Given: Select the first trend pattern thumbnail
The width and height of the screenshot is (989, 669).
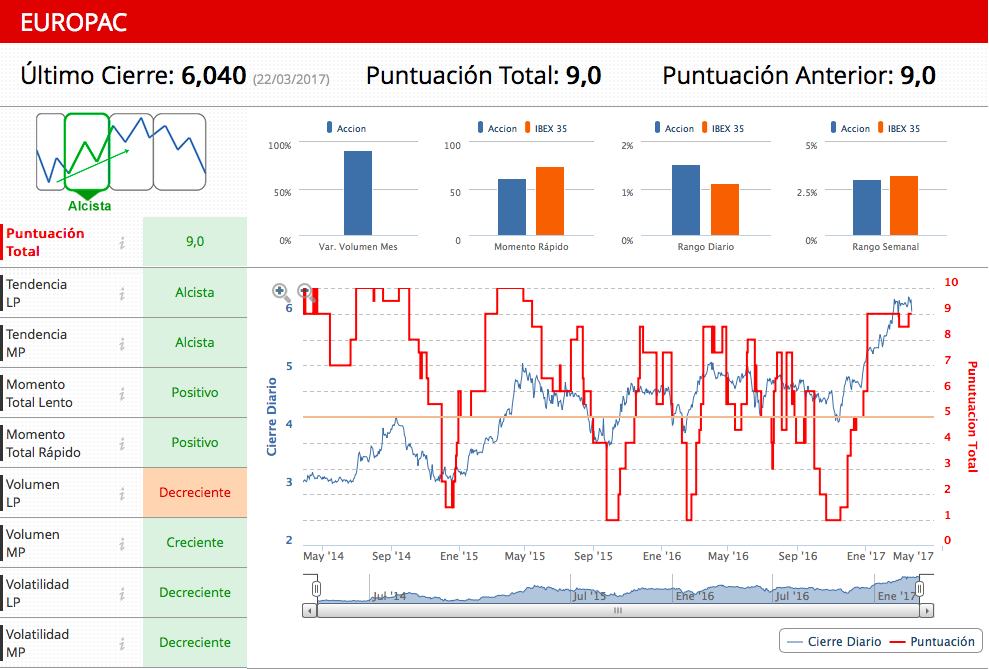Looking at the screenshot, I should point(50,152).
